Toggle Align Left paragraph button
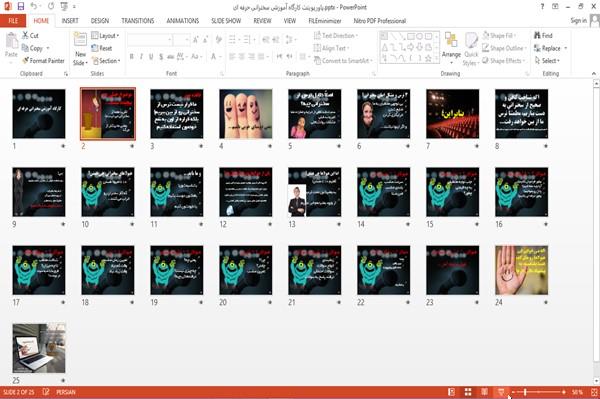Screen dimensions: 600x399 [x=232, y=57]
